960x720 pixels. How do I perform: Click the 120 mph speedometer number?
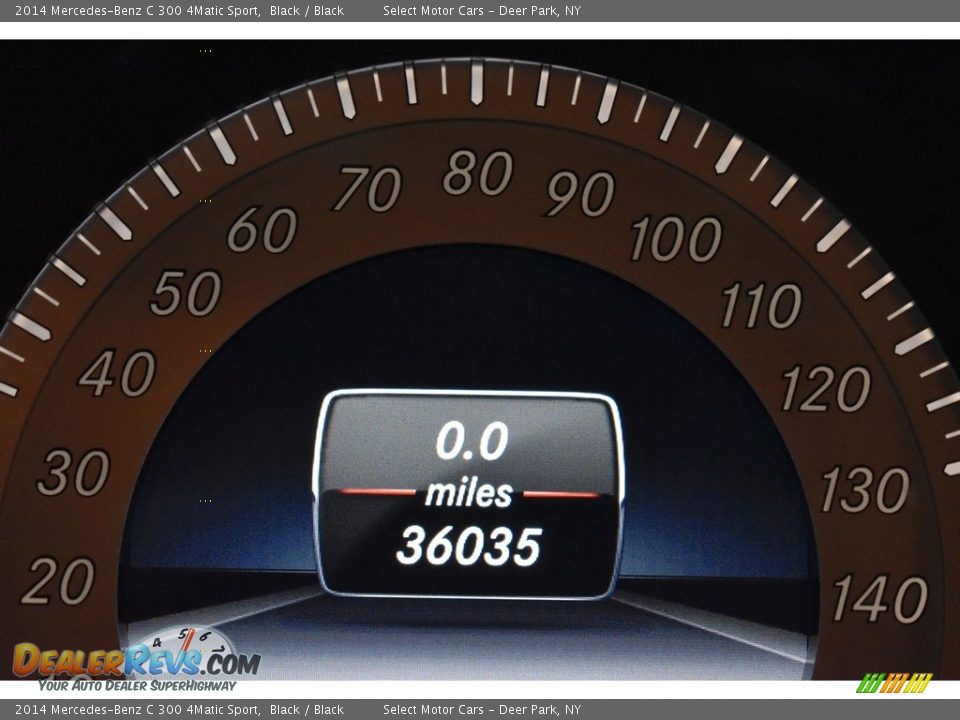[826, 388]
